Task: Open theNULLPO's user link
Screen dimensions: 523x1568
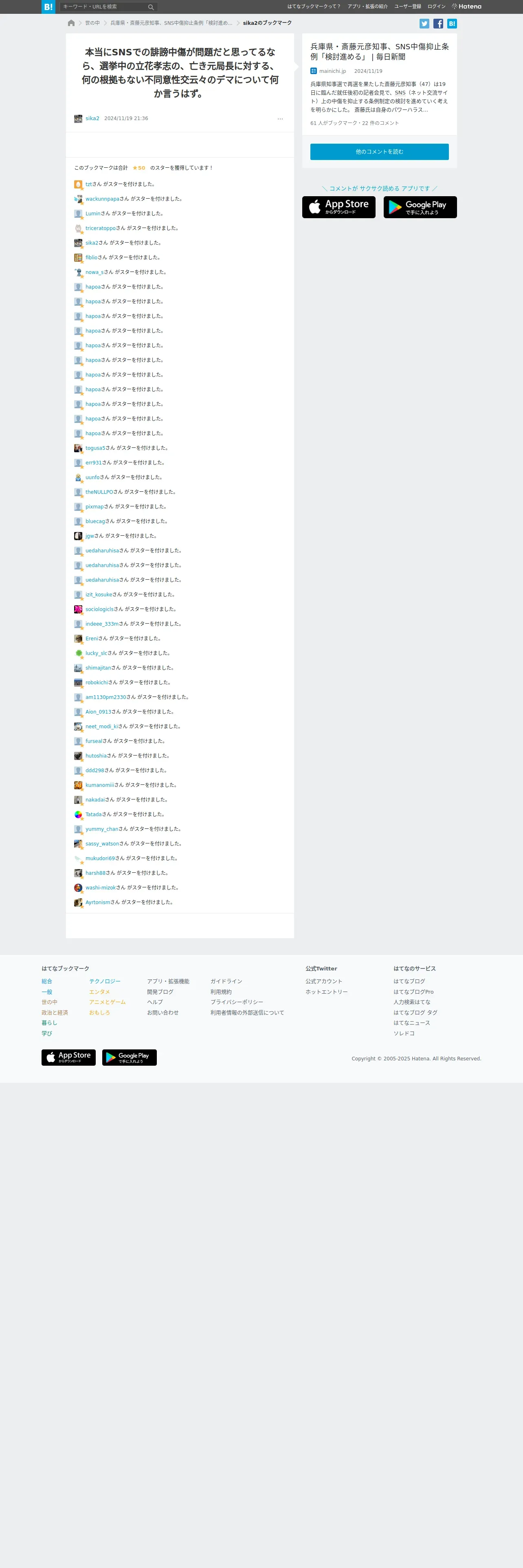Action: 99,492
